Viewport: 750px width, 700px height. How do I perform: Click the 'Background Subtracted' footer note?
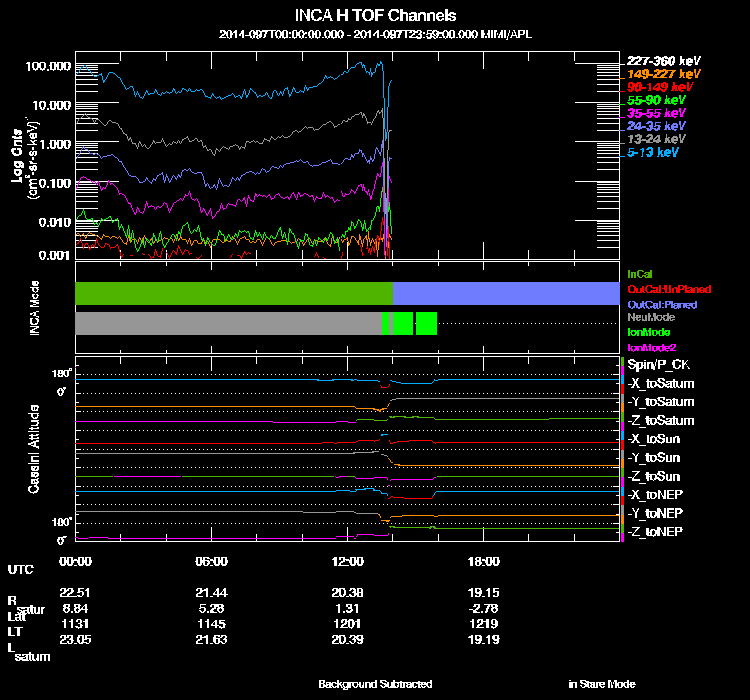point(375,684)
